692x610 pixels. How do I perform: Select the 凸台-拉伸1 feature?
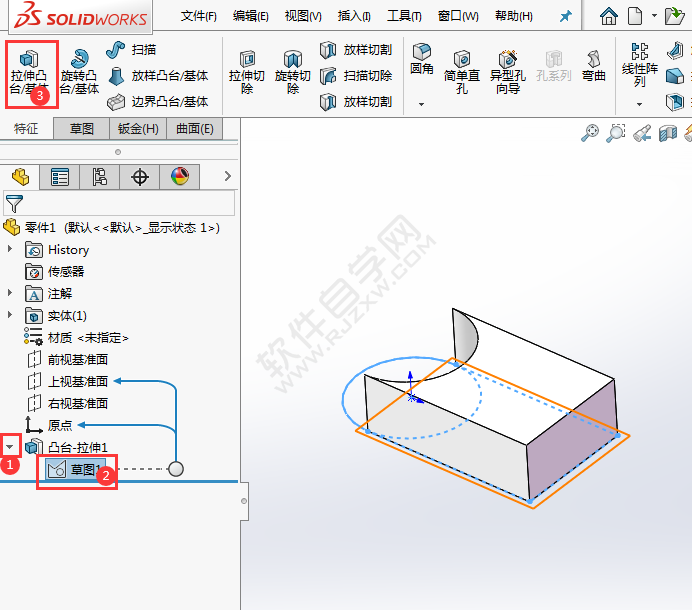click(x=67, y=448)
